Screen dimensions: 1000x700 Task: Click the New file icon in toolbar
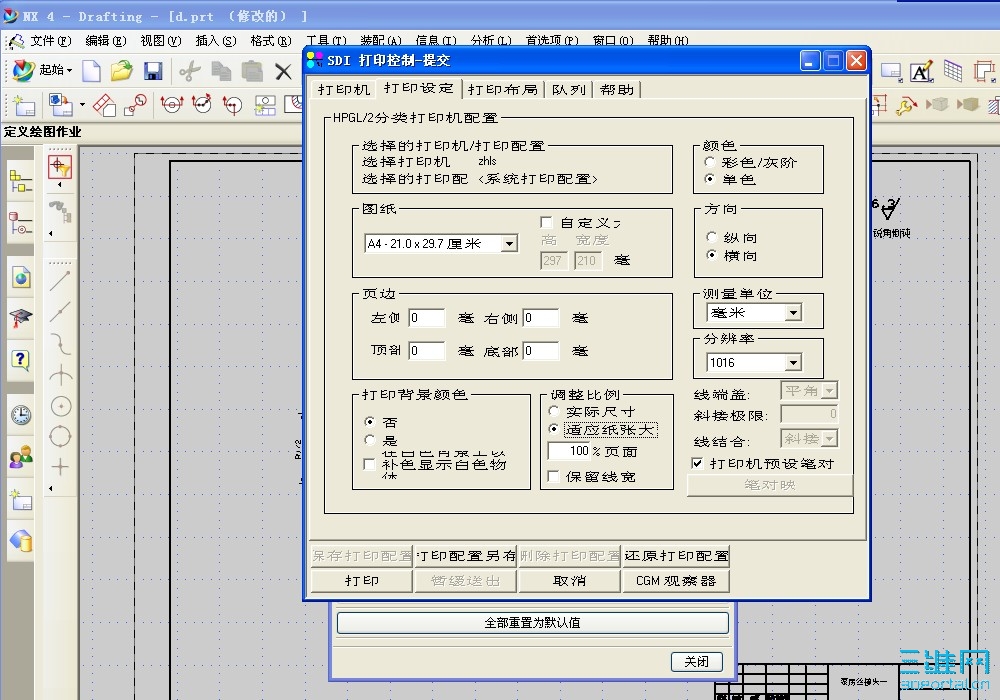click(91, 70)
